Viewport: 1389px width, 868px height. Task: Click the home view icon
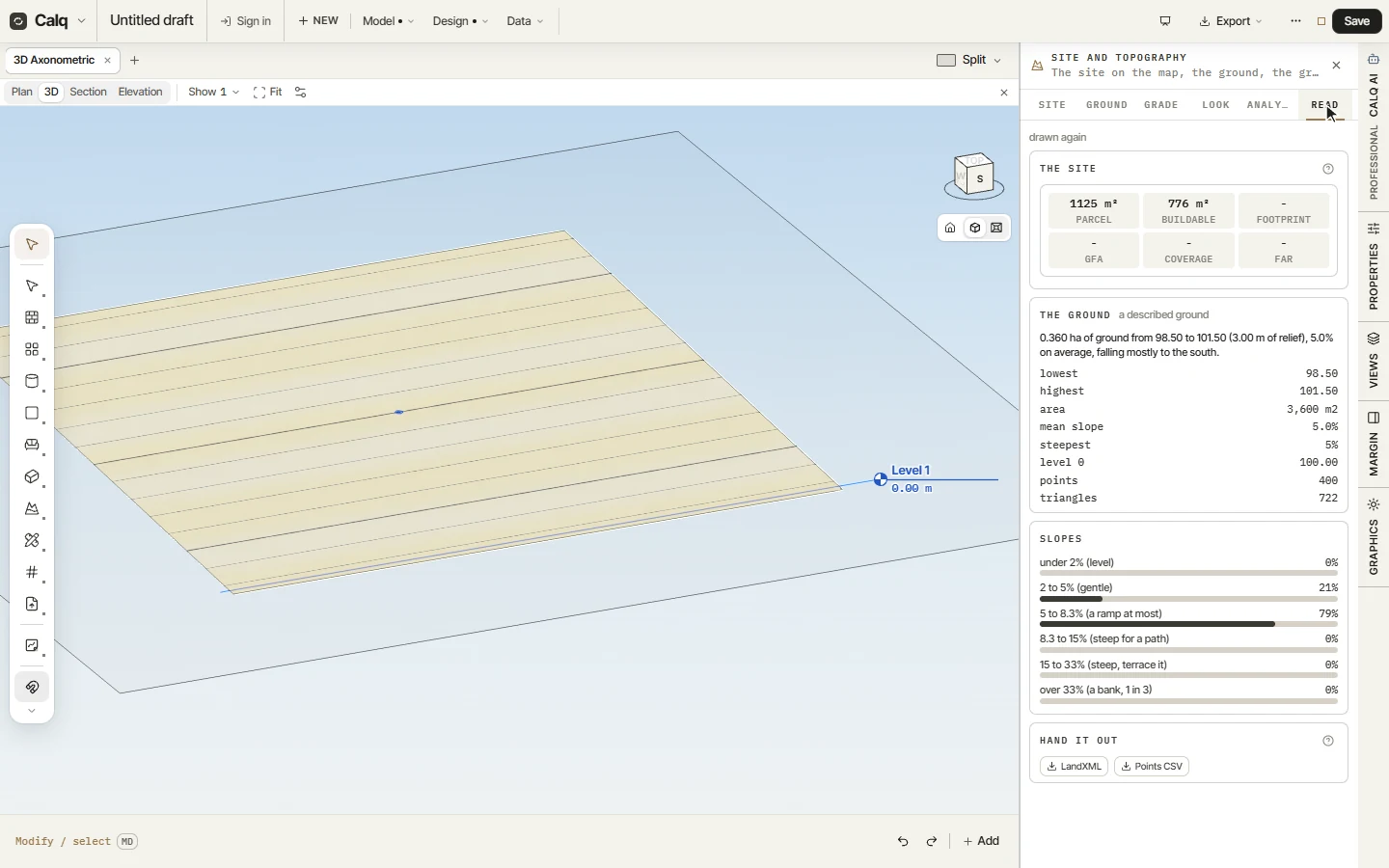pyautogui.click(x=950, y=228)
